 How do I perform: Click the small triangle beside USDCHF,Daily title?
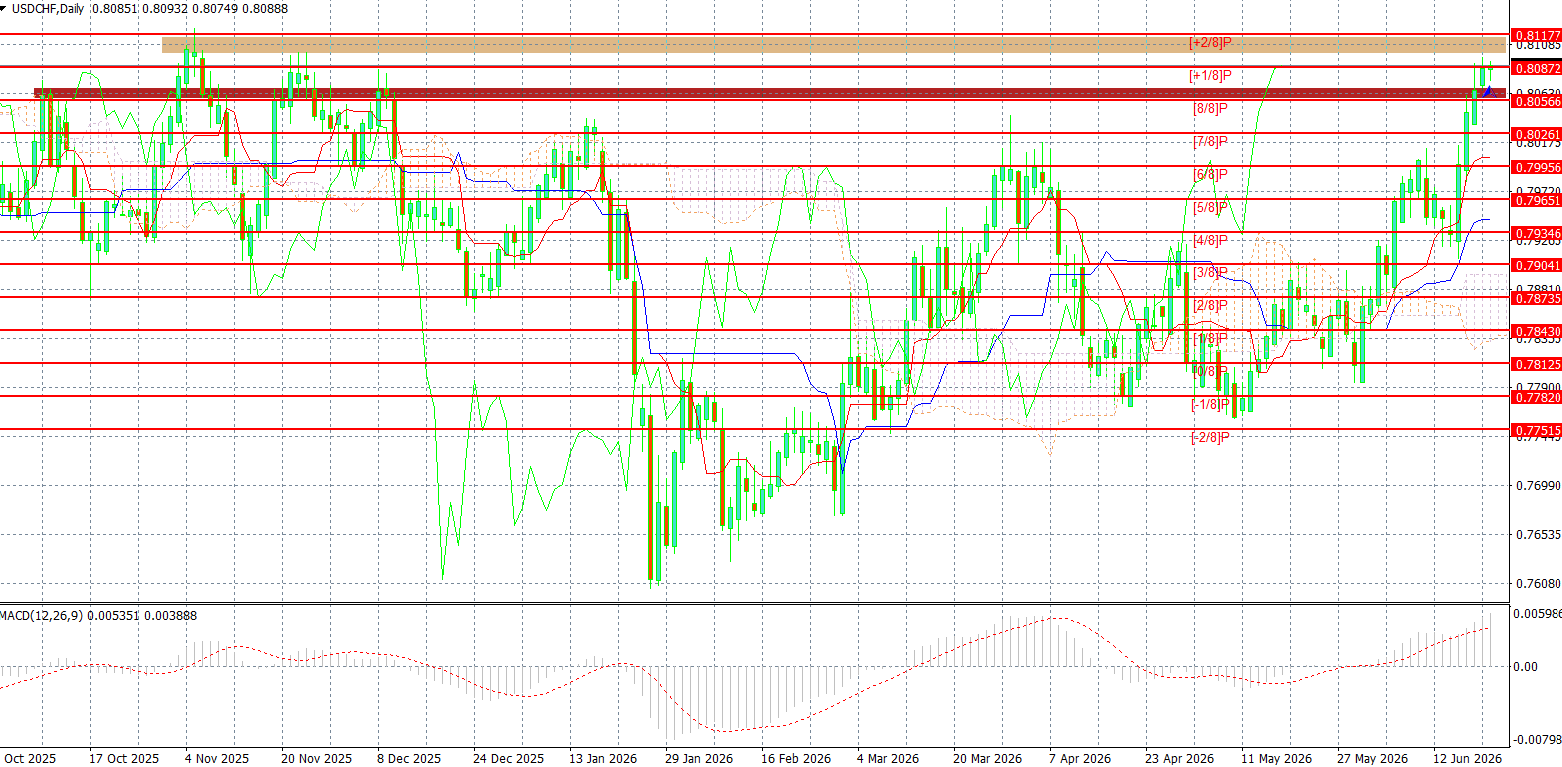pyautogui.click(x=4, y=7)
